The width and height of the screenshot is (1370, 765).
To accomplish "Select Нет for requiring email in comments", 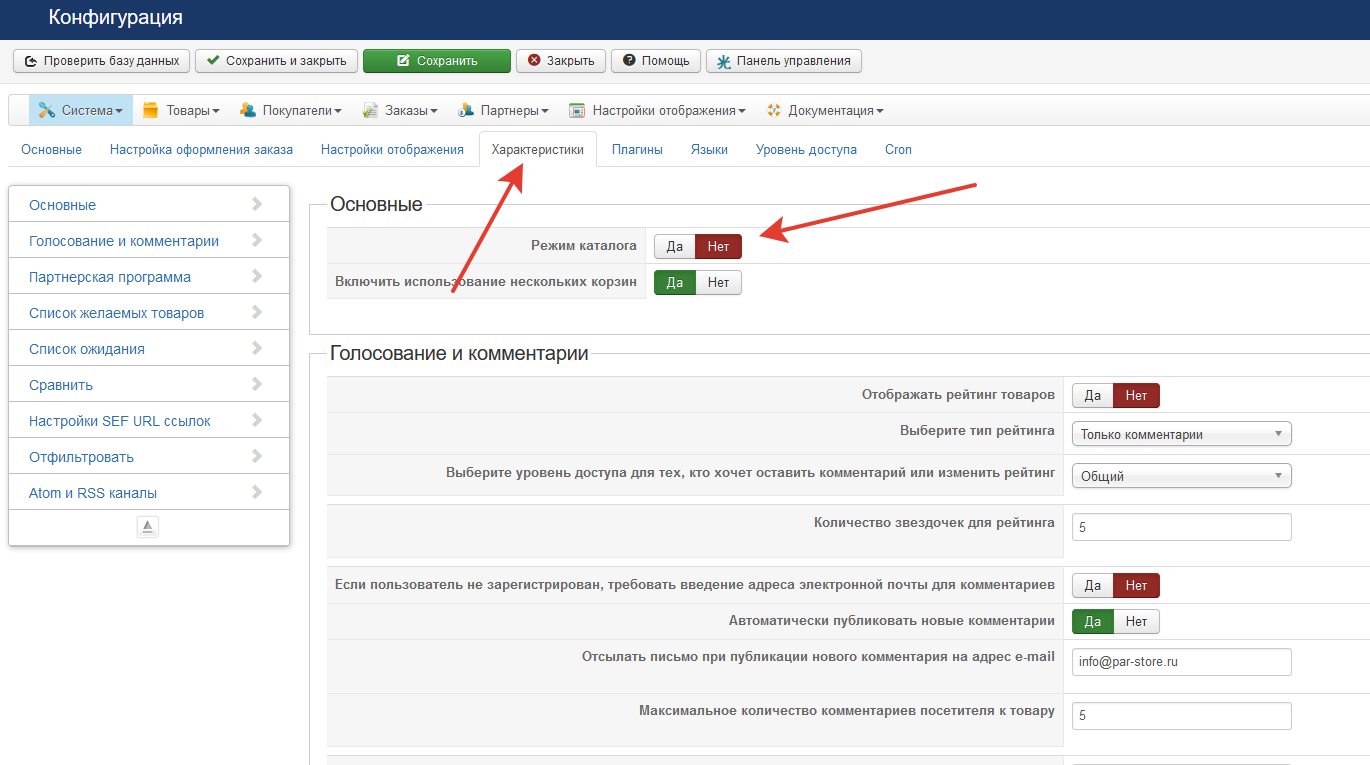I will point(1137,585).
